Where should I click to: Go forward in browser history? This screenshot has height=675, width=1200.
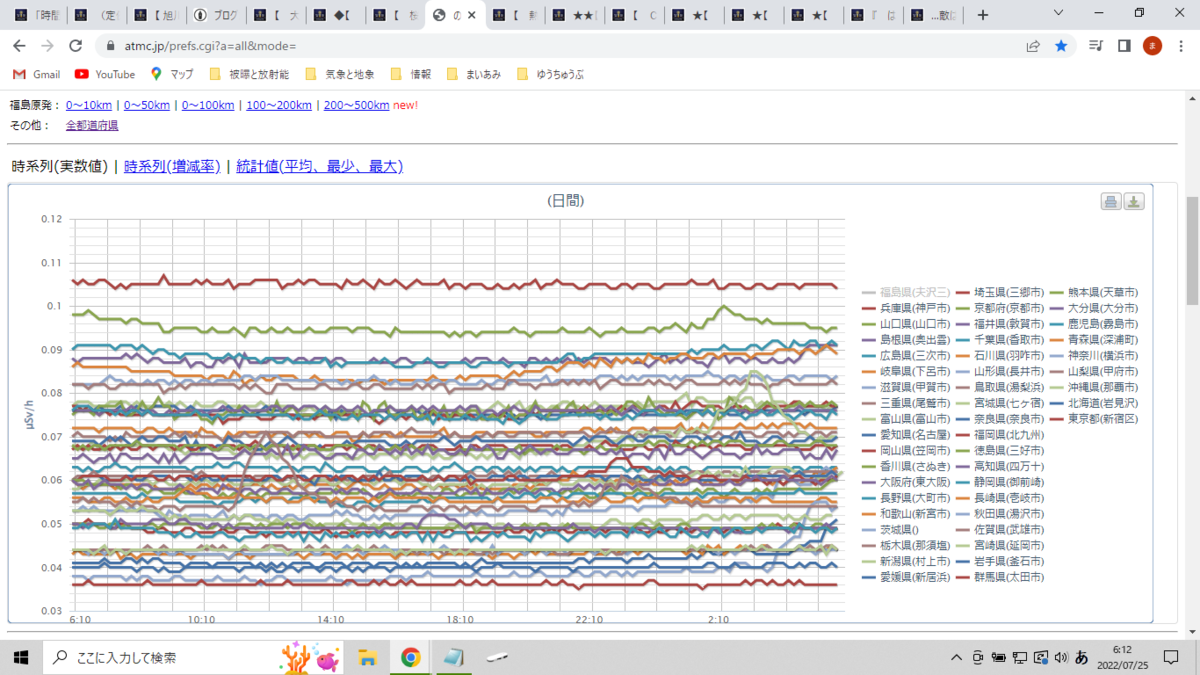coord(47,46)
